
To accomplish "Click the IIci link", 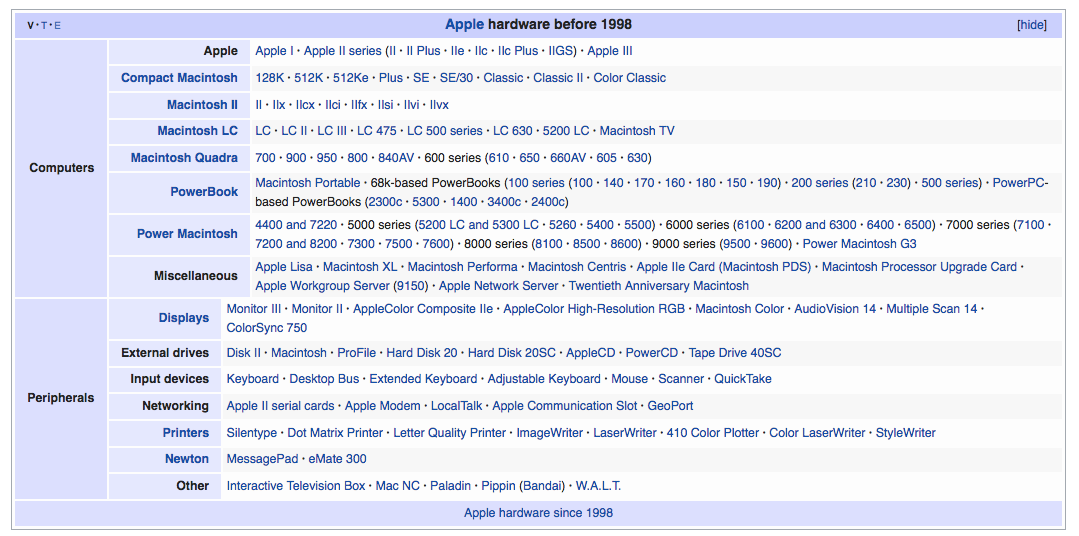I will [333, 105].
